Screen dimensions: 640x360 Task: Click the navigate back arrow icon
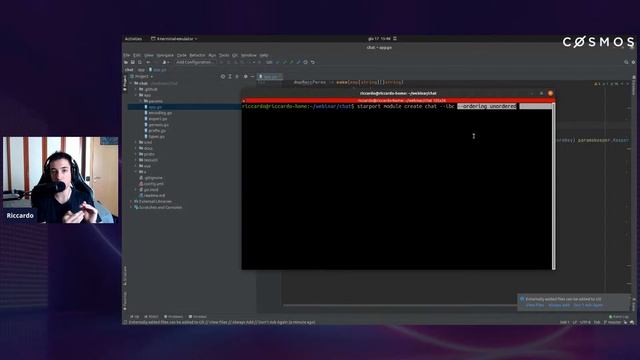click(x=148, y=62)
